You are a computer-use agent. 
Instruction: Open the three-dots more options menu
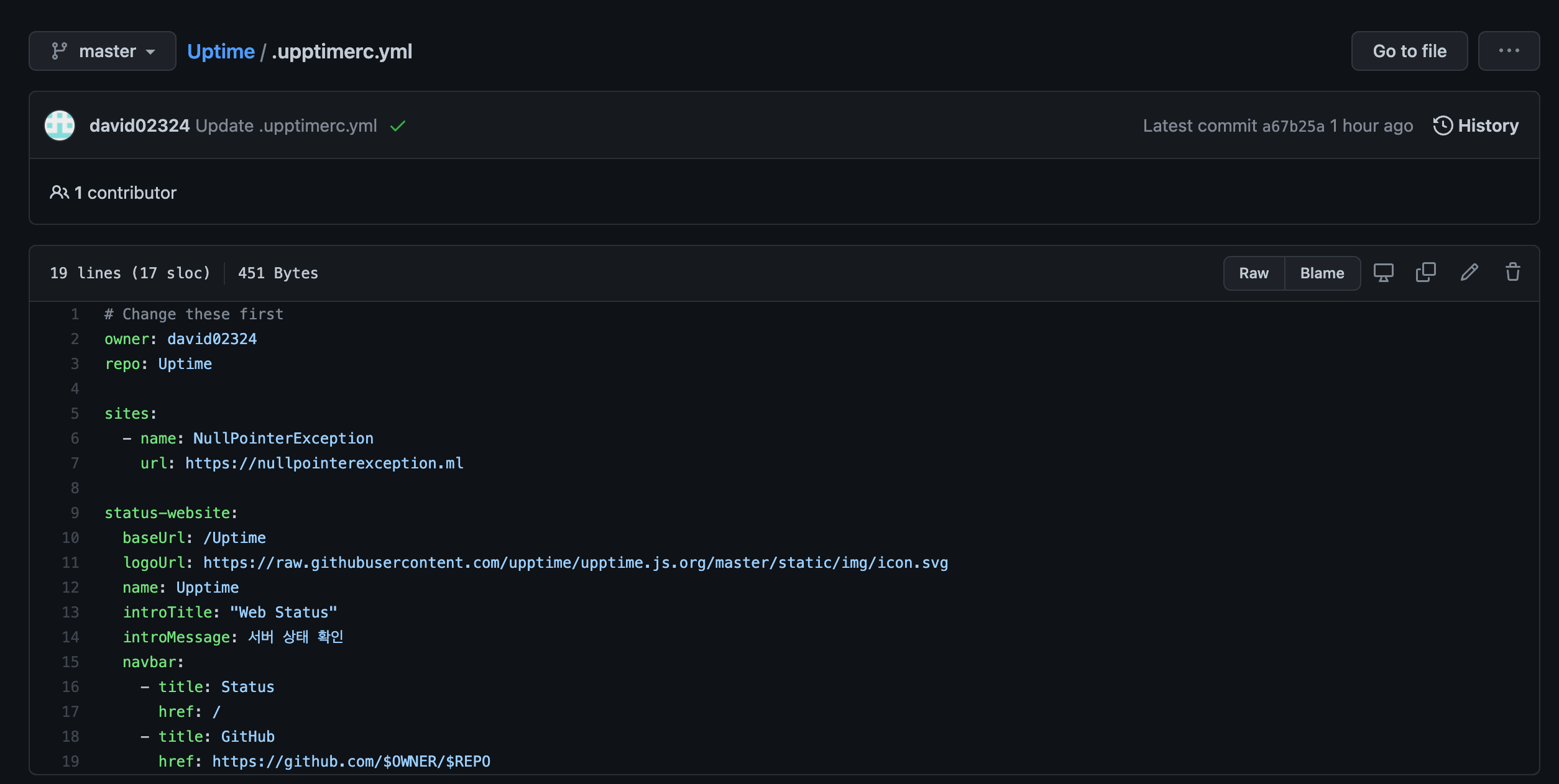pyautogui.click(x=1509, y=51)
